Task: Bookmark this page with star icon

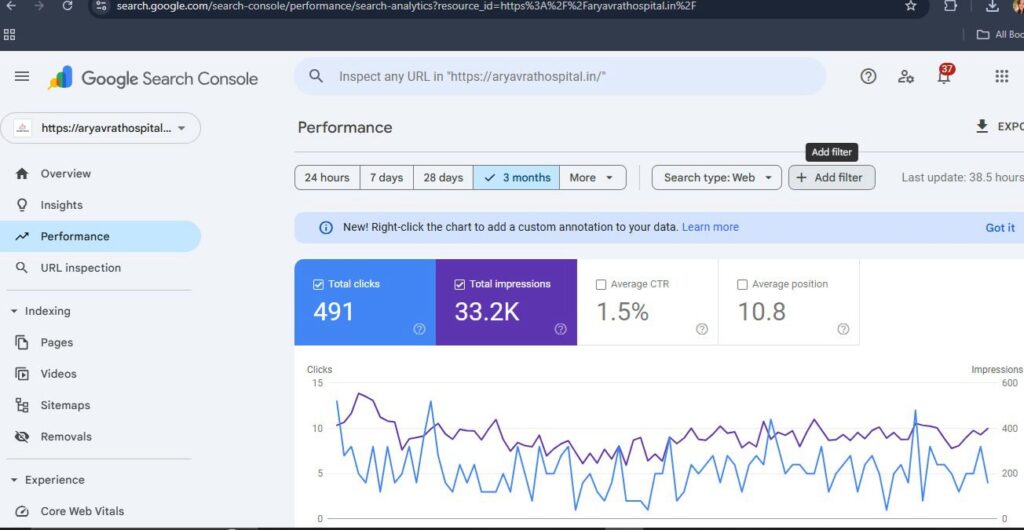Action: tap(911, 6)
